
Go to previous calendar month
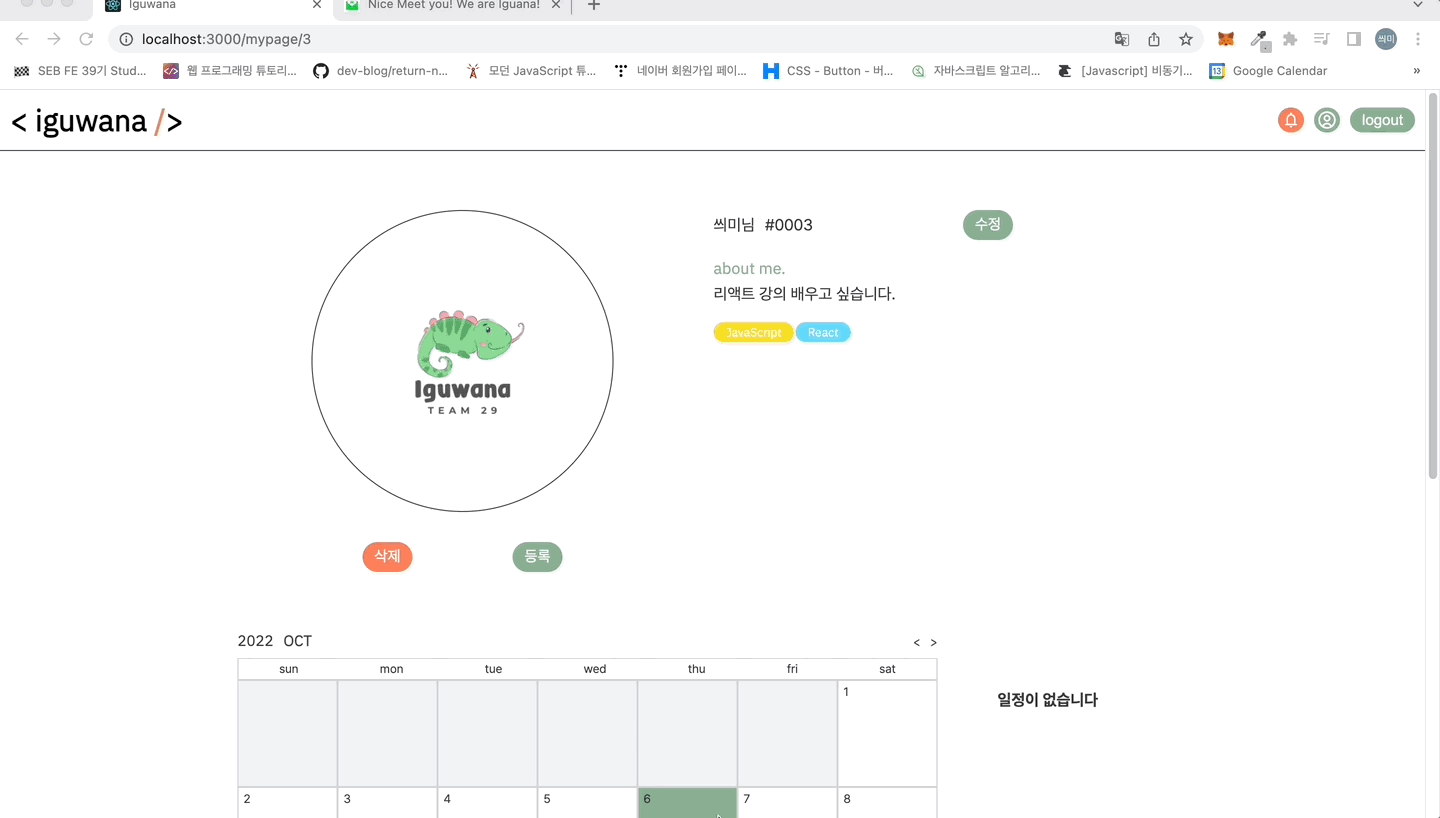point(917,643)
